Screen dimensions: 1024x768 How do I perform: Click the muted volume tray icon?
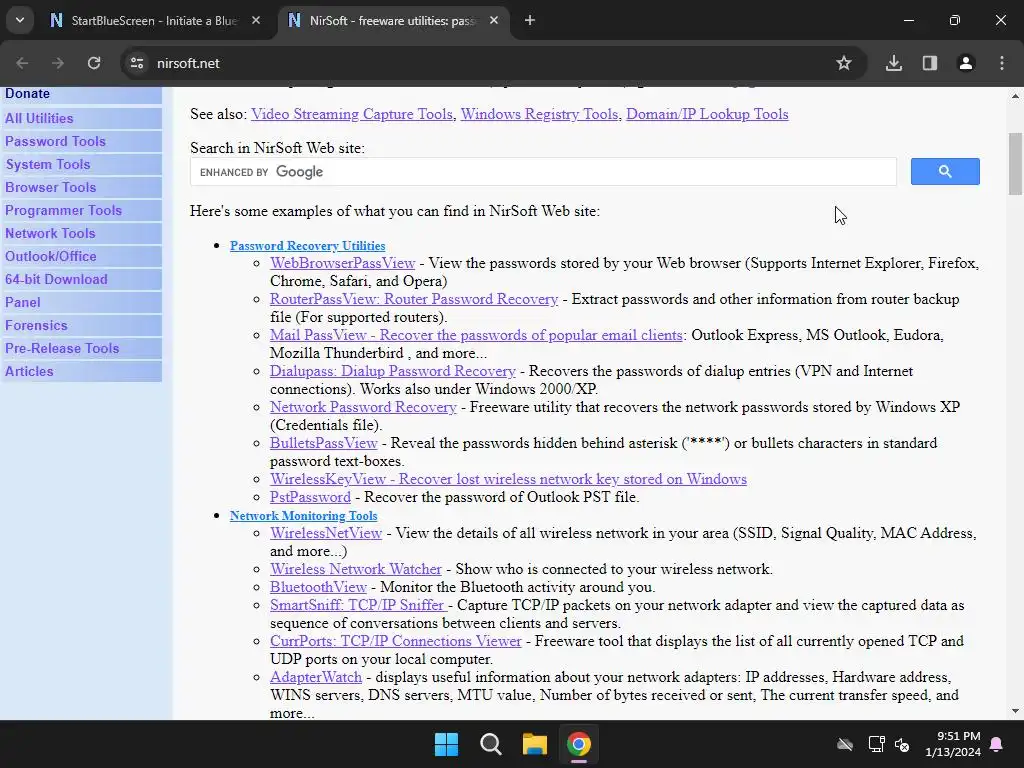(x=903, y=744)
